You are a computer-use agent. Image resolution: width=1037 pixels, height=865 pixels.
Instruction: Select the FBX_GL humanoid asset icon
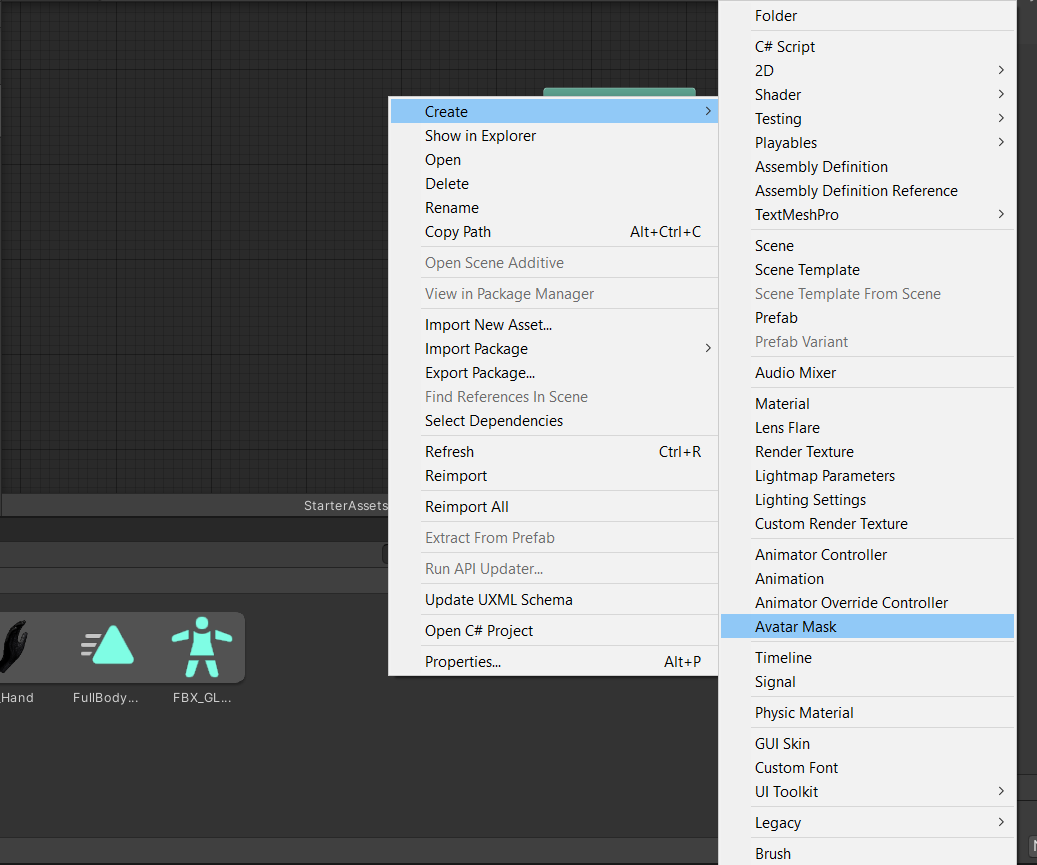click(x=202, y=647)
